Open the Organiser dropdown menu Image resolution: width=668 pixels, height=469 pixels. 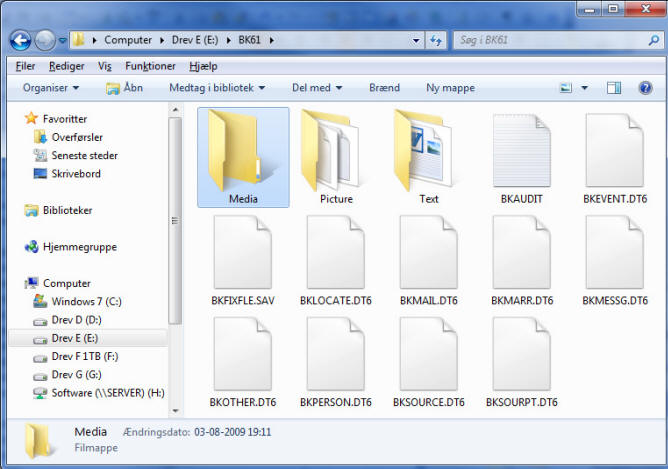click(51, 88)
